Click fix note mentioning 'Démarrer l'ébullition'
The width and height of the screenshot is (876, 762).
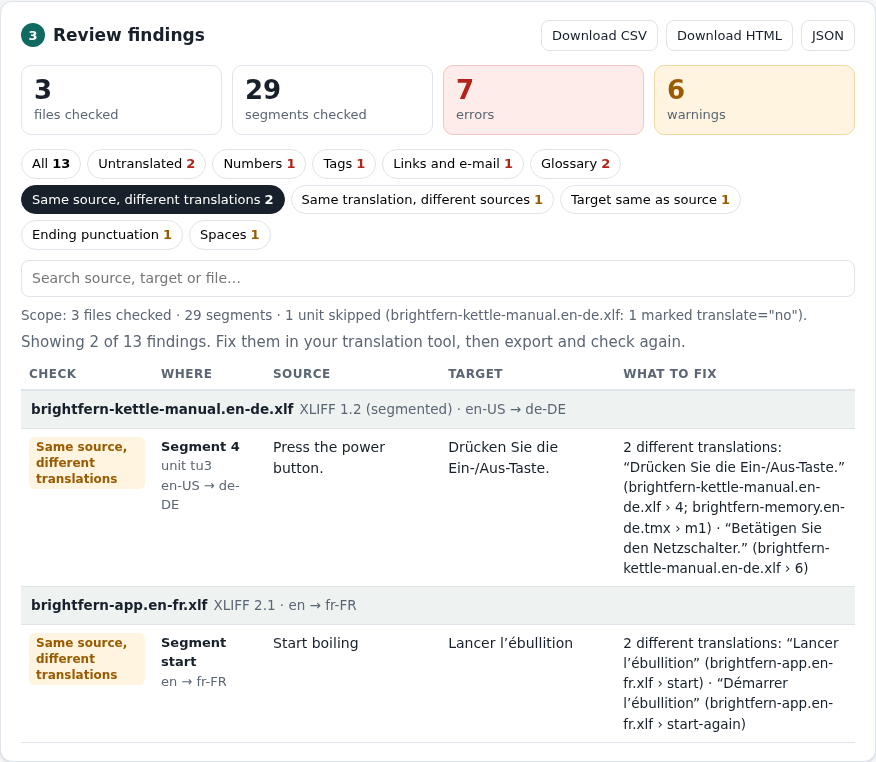pyautogui.click(x=731, y=683)
